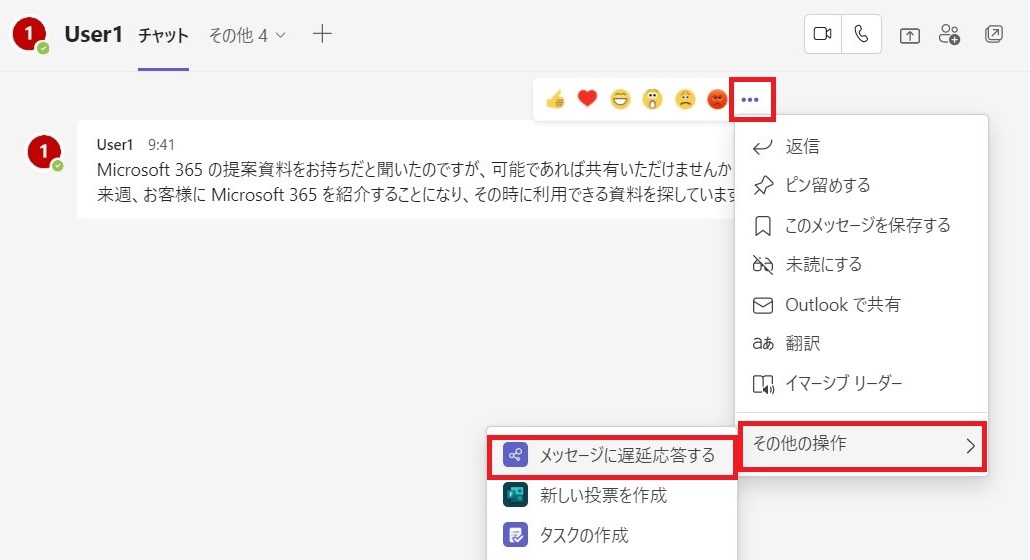Pop out the chat window
Screen dimensions: 1030x560
tap(994, 34)
